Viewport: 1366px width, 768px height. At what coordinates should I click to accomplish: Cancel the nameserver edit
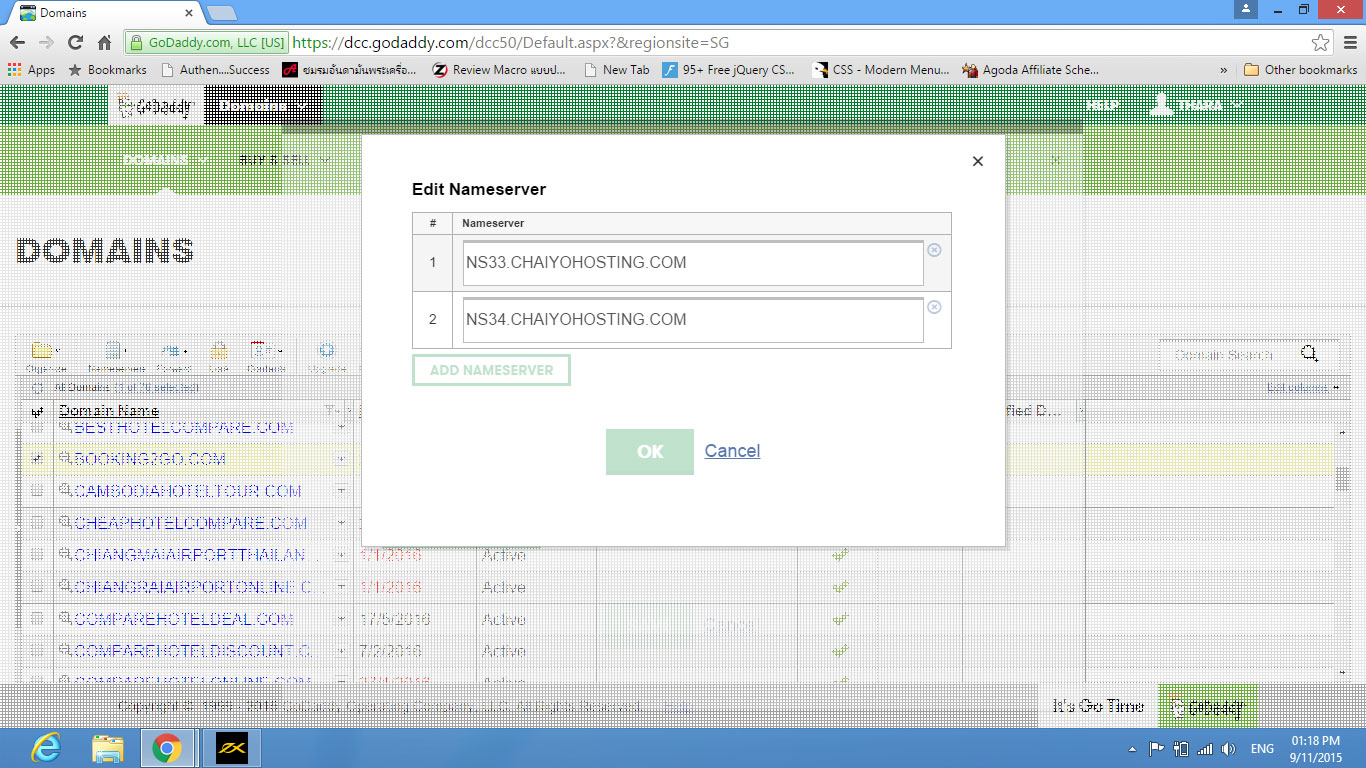(732, 451)
